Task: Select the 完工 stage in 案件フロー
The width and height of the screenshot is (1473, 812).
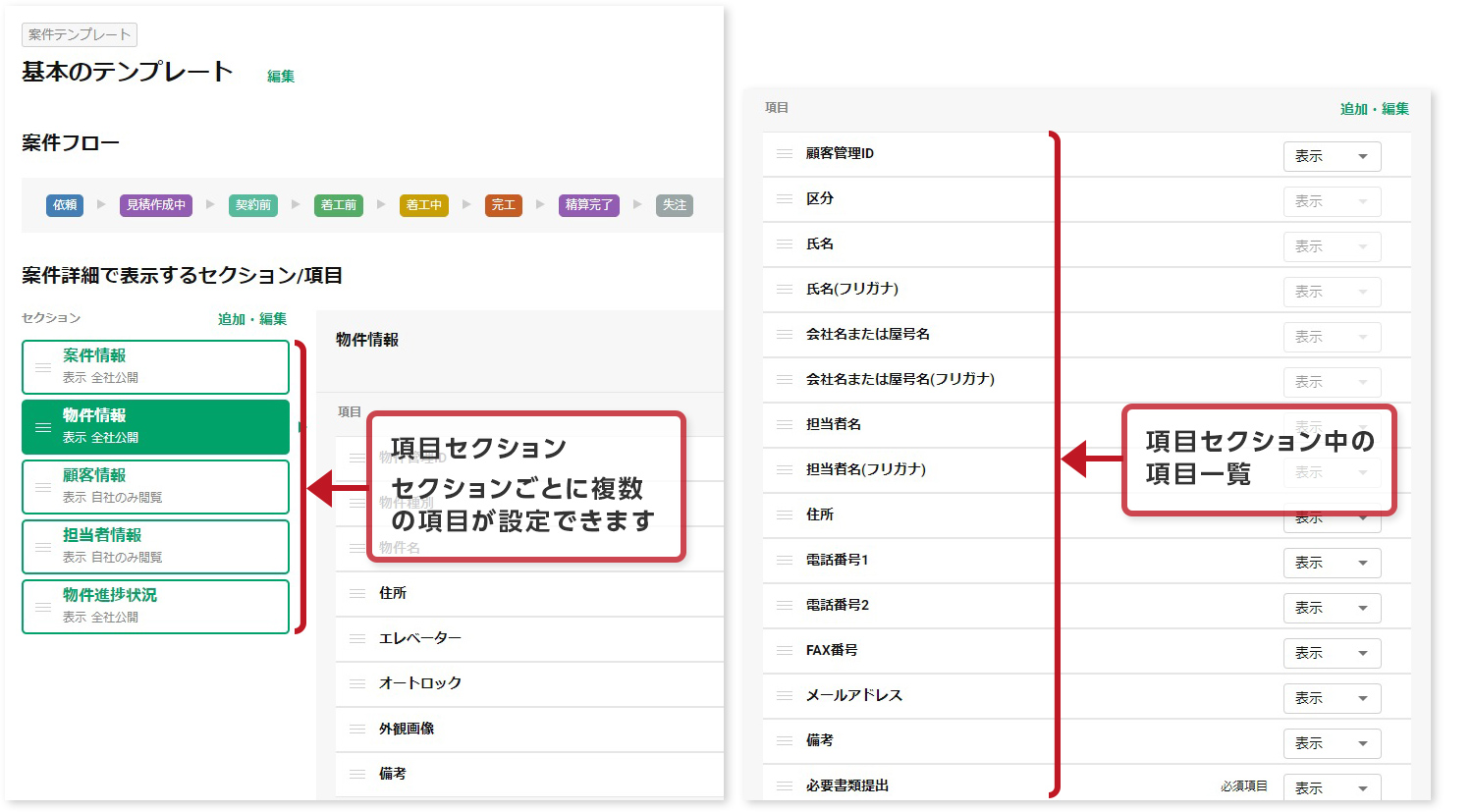Action: (x=504, y=205)
